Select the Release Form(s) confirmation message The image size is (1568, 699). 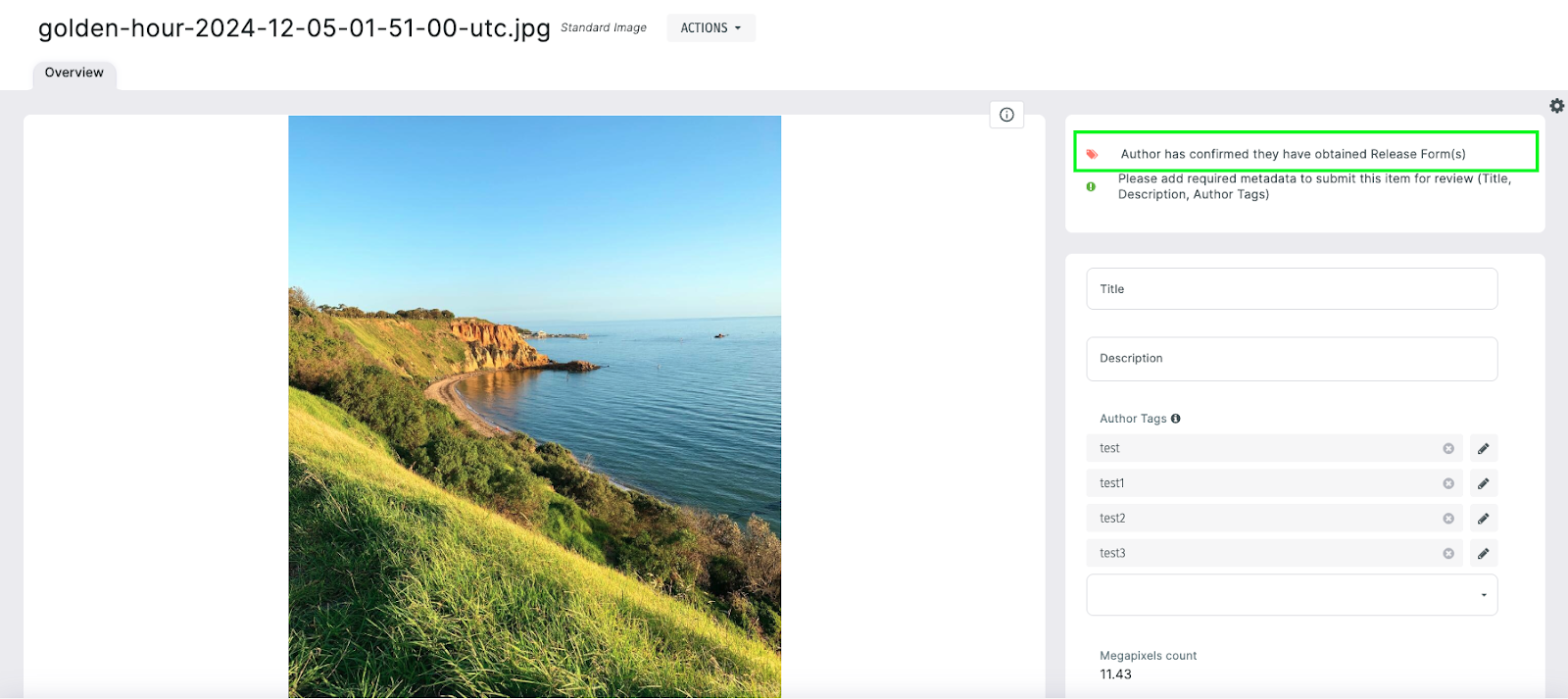pyautogui.click(x=1293, y=154)
